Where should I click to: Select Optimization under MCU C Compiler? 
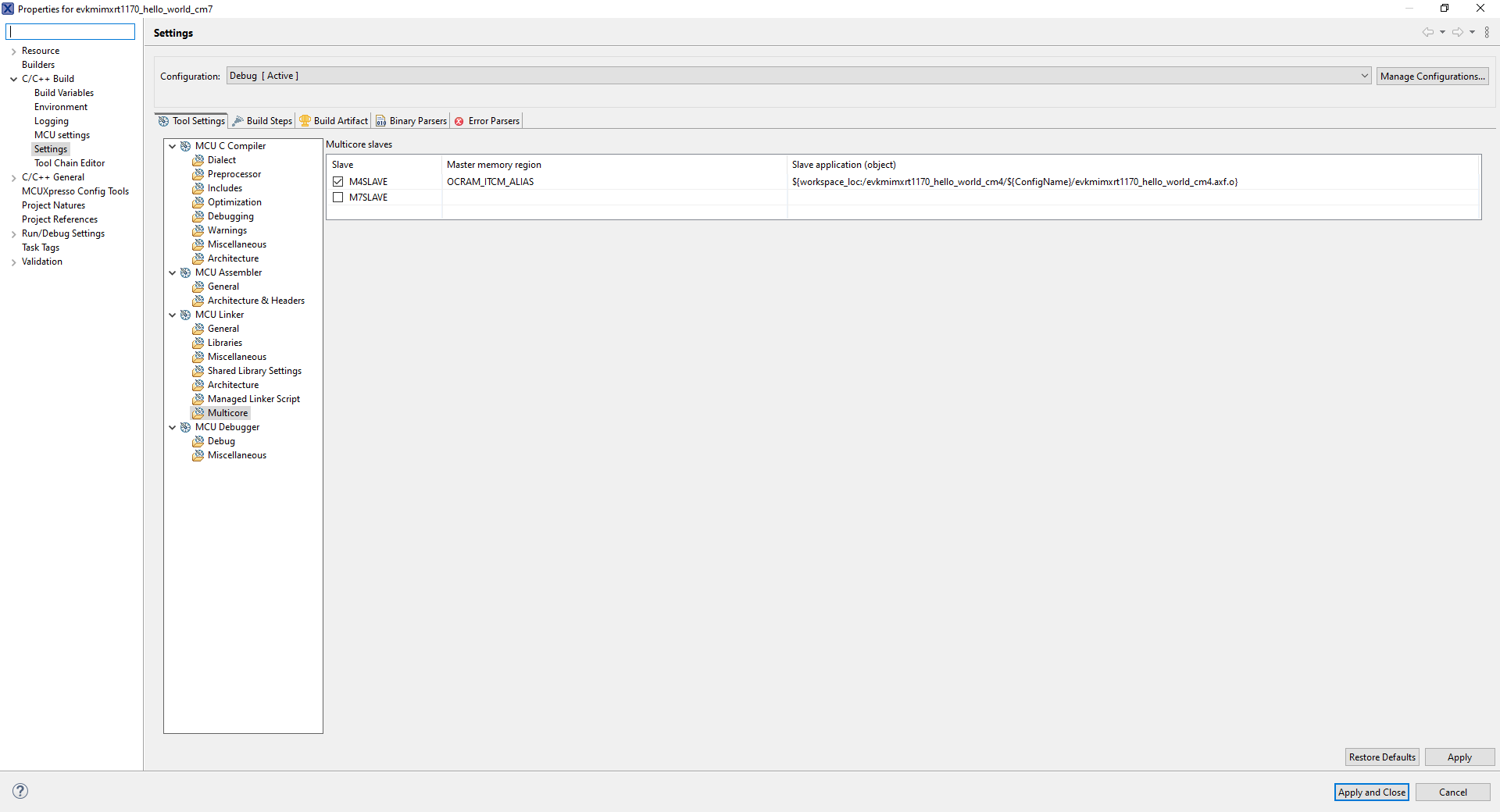(234, 201)
